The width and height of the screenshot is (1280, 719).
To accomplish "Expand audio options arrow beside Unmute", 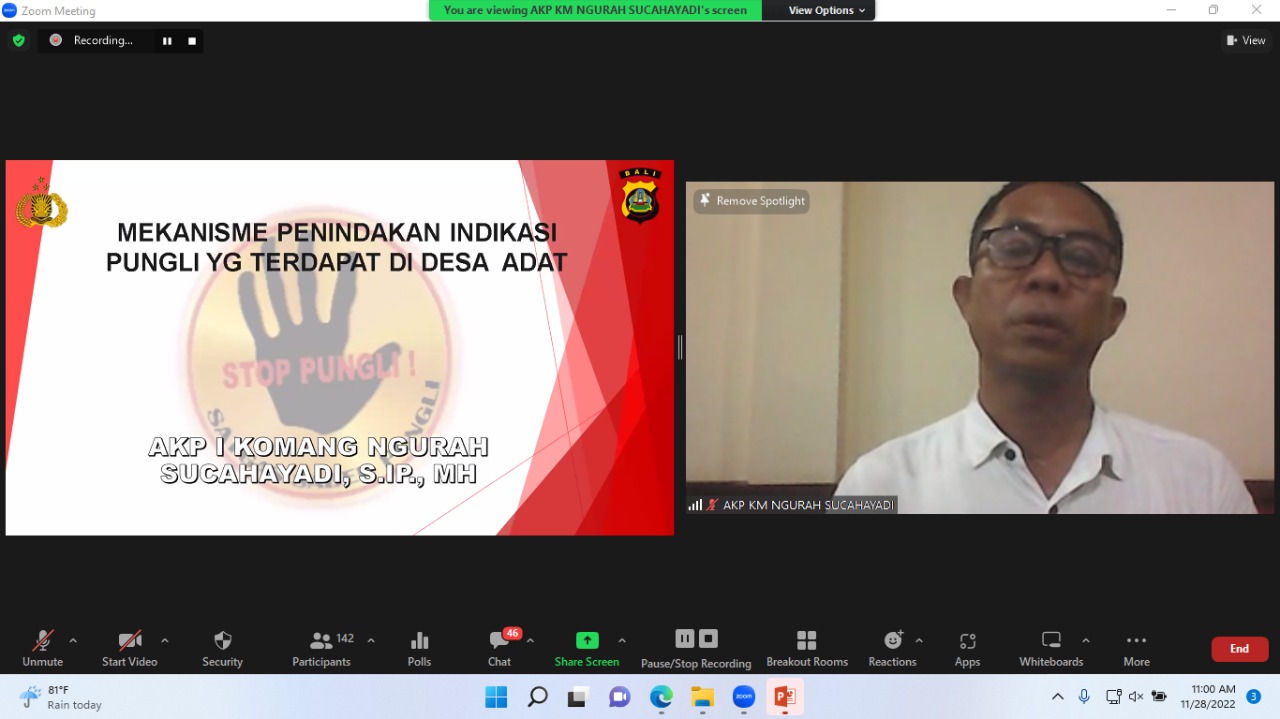I will (x=73, y=641).
